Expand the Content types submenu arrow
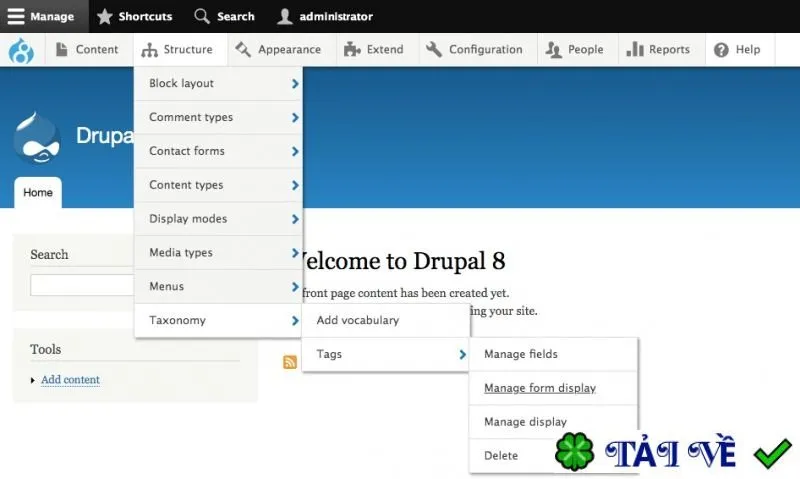The image size is (800, 479). (295, 185)
